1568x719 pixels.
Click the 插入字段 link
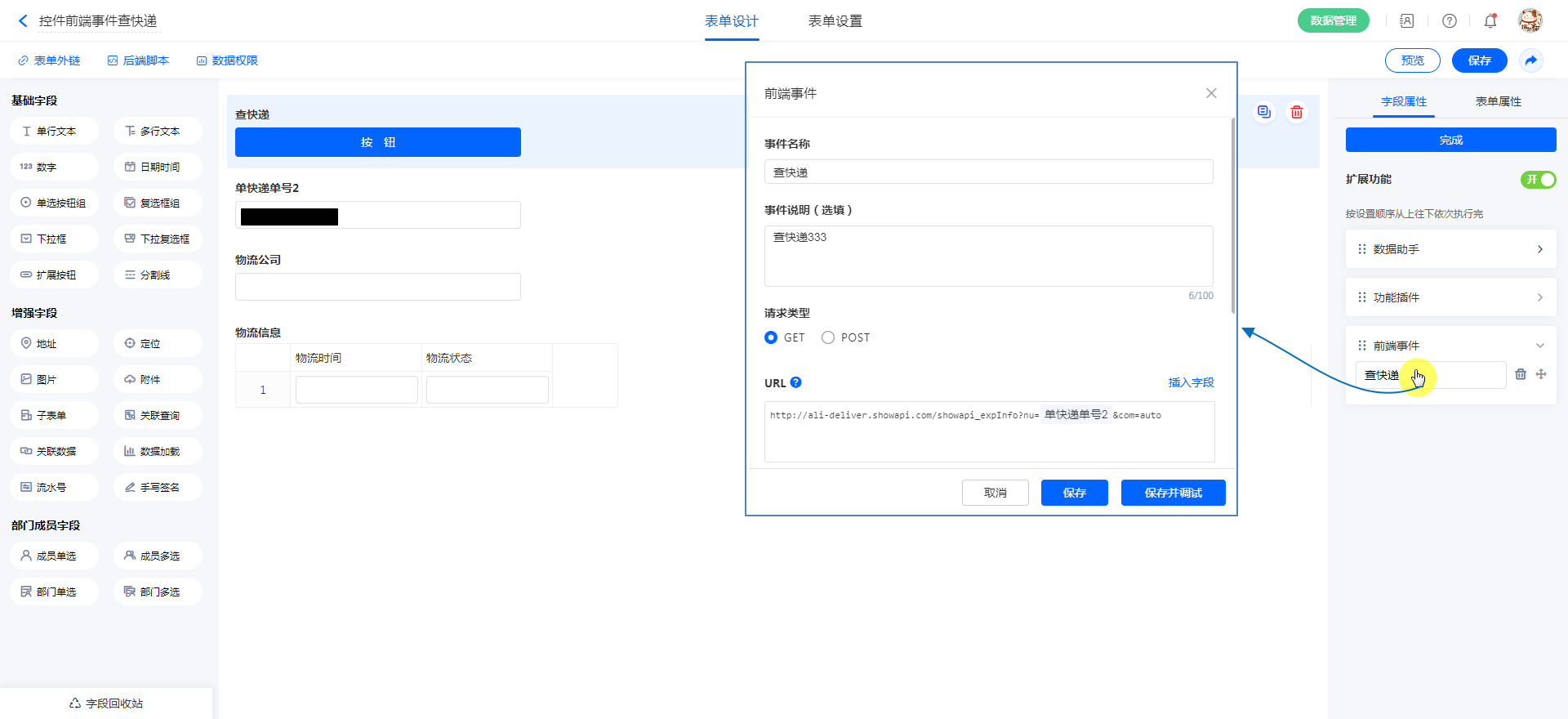pos(1191,382)
